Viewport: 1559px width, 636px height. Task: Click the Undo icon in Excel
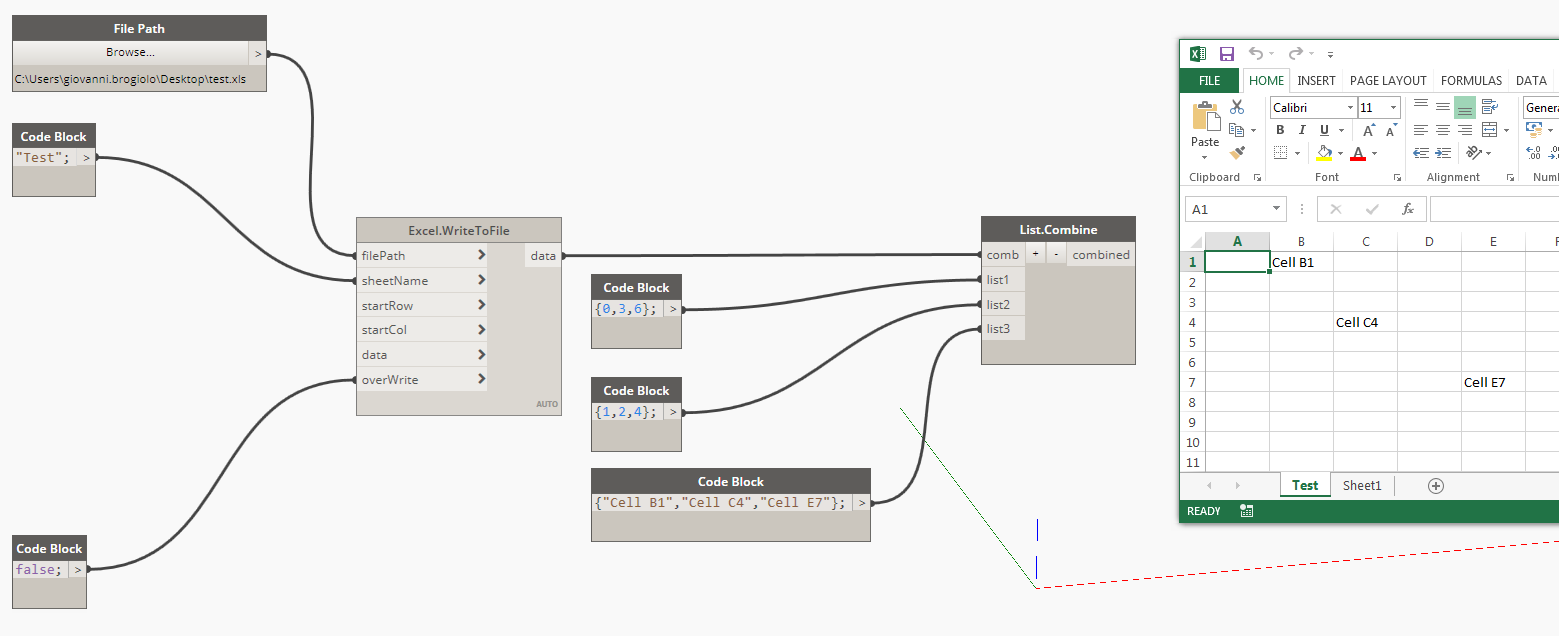point(1256,53)
